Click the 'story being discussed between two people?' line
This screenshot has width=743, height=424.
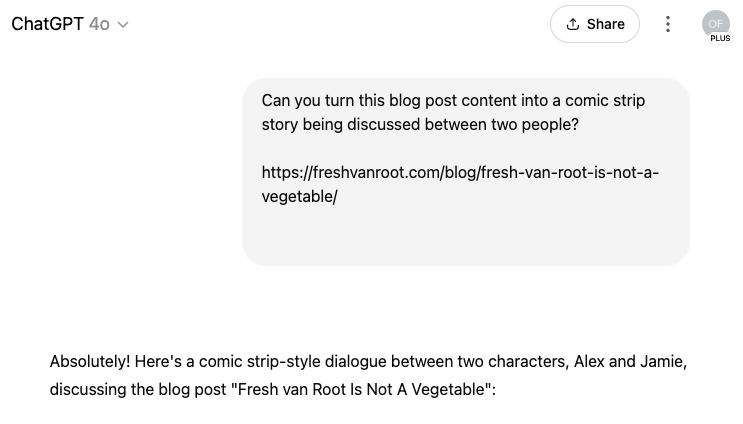coord(420,125)
